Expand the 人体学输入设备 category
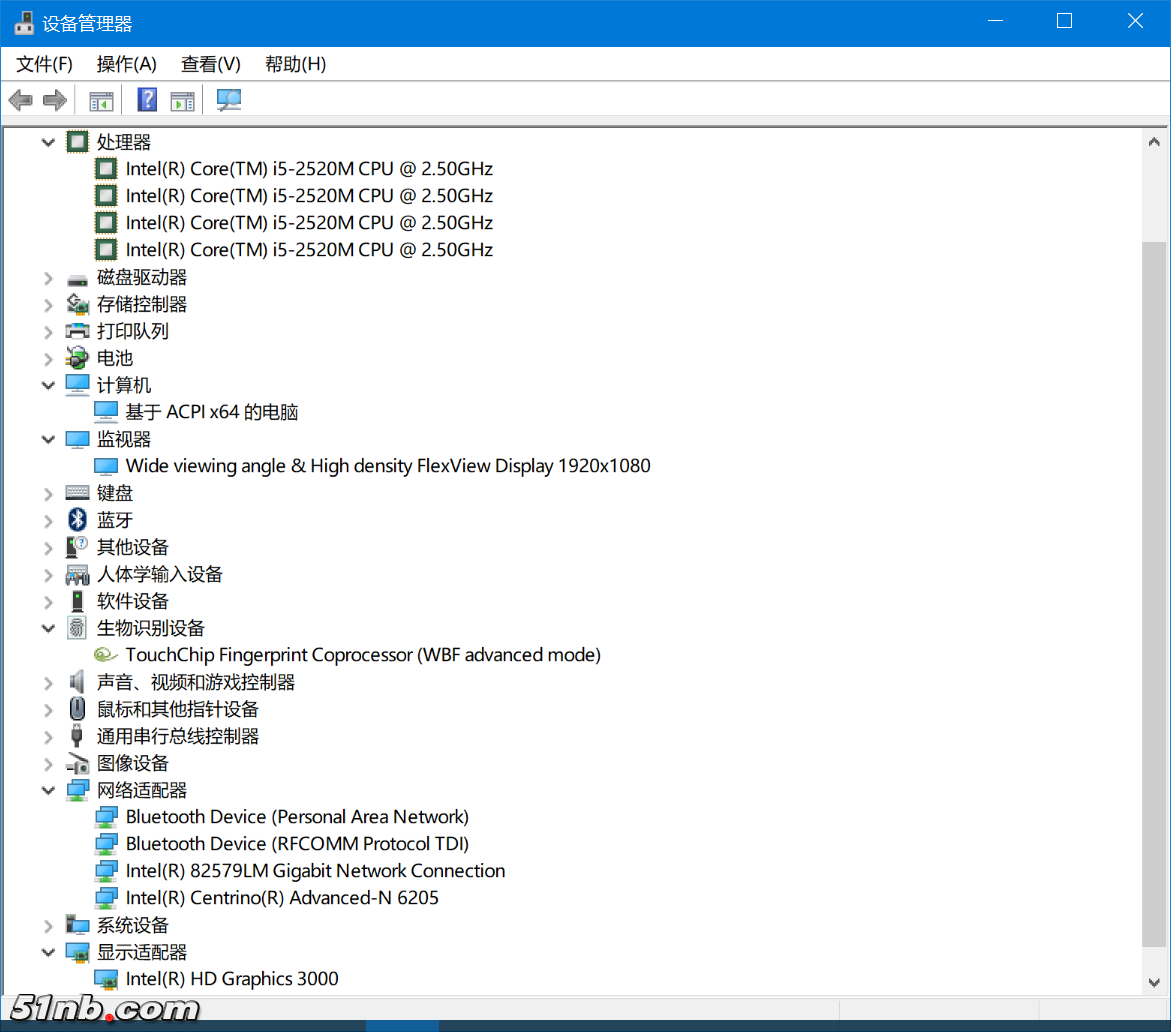1171x1032 pixels. click(x=48, y=574)
